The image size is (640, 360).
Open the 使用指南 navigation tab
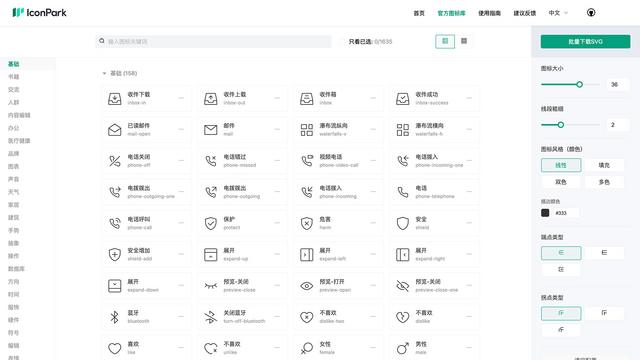(489, 13)
